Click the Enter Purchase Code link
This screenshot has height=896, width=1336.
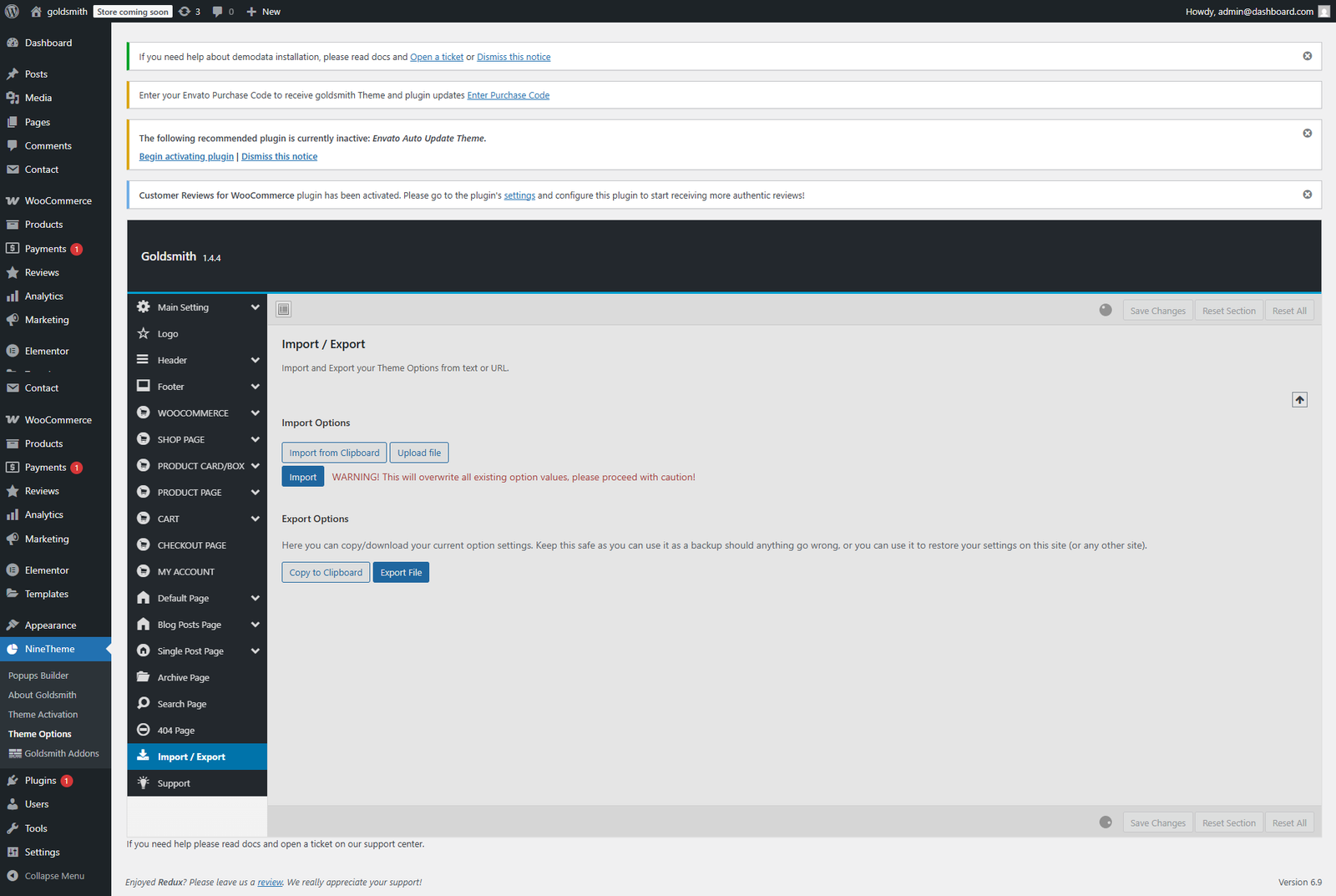point(508,95)
